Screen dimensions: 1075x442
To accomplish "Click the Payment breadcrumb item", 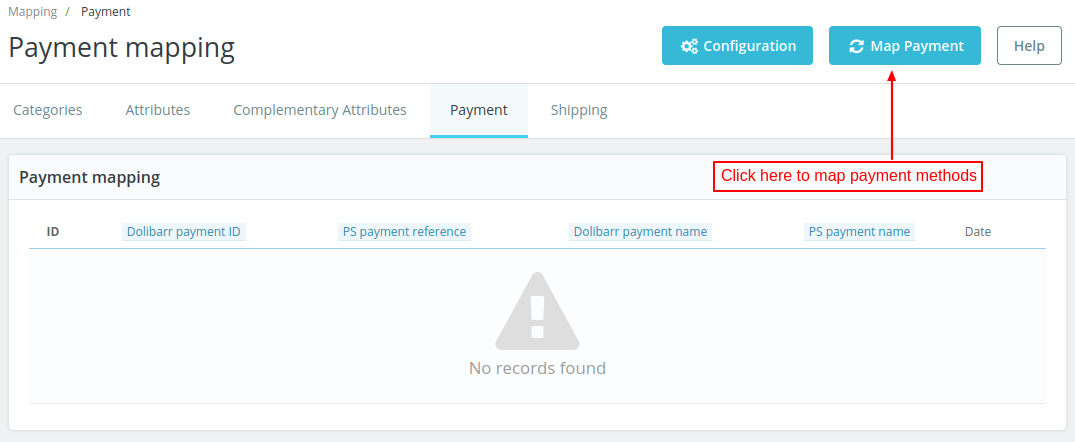I will coord(106,12).
